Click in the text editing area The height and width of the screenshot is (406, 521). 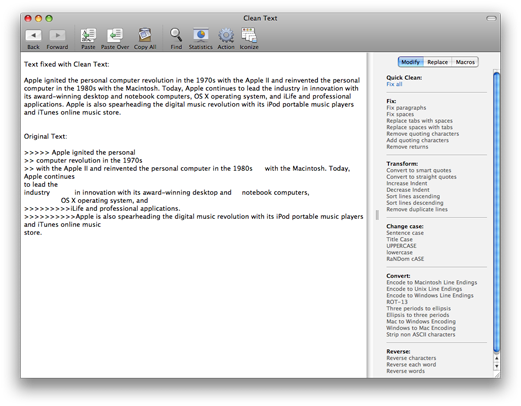(194, 215)
